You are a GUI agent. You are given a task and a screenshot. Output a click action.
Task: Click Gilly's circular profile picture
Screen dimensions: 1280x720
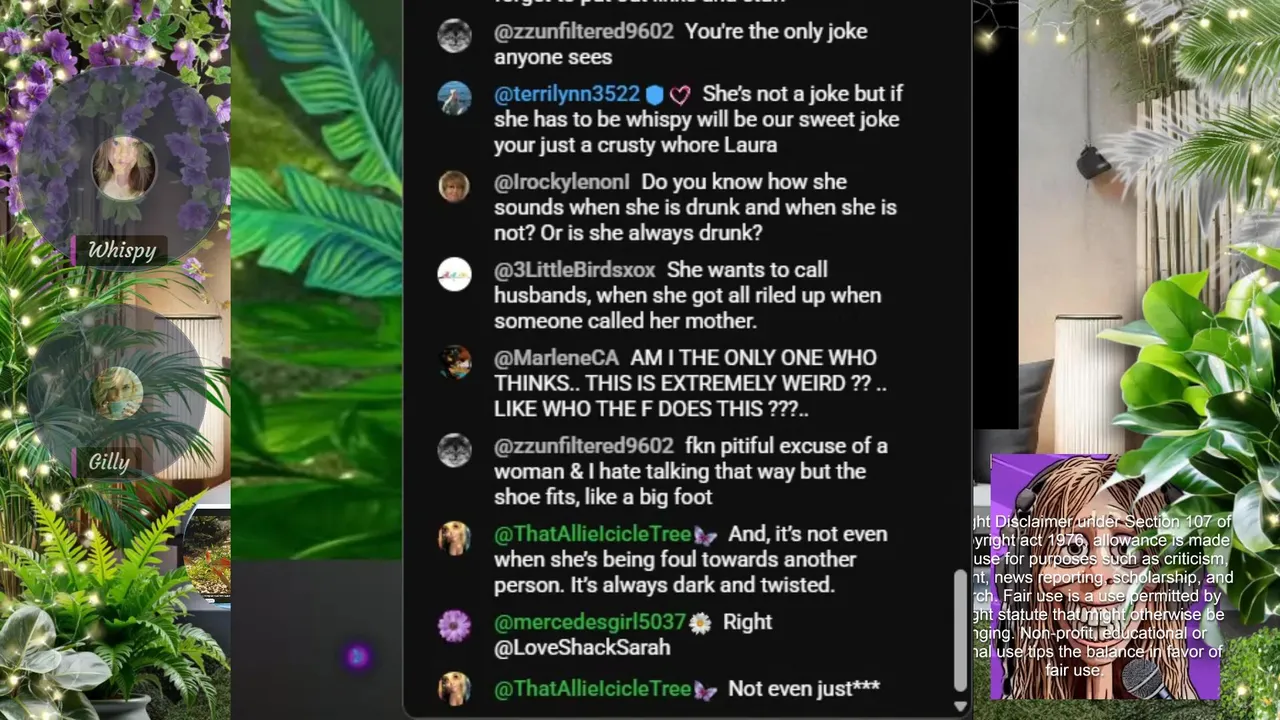pyautogui.click(x=117, y=392)
